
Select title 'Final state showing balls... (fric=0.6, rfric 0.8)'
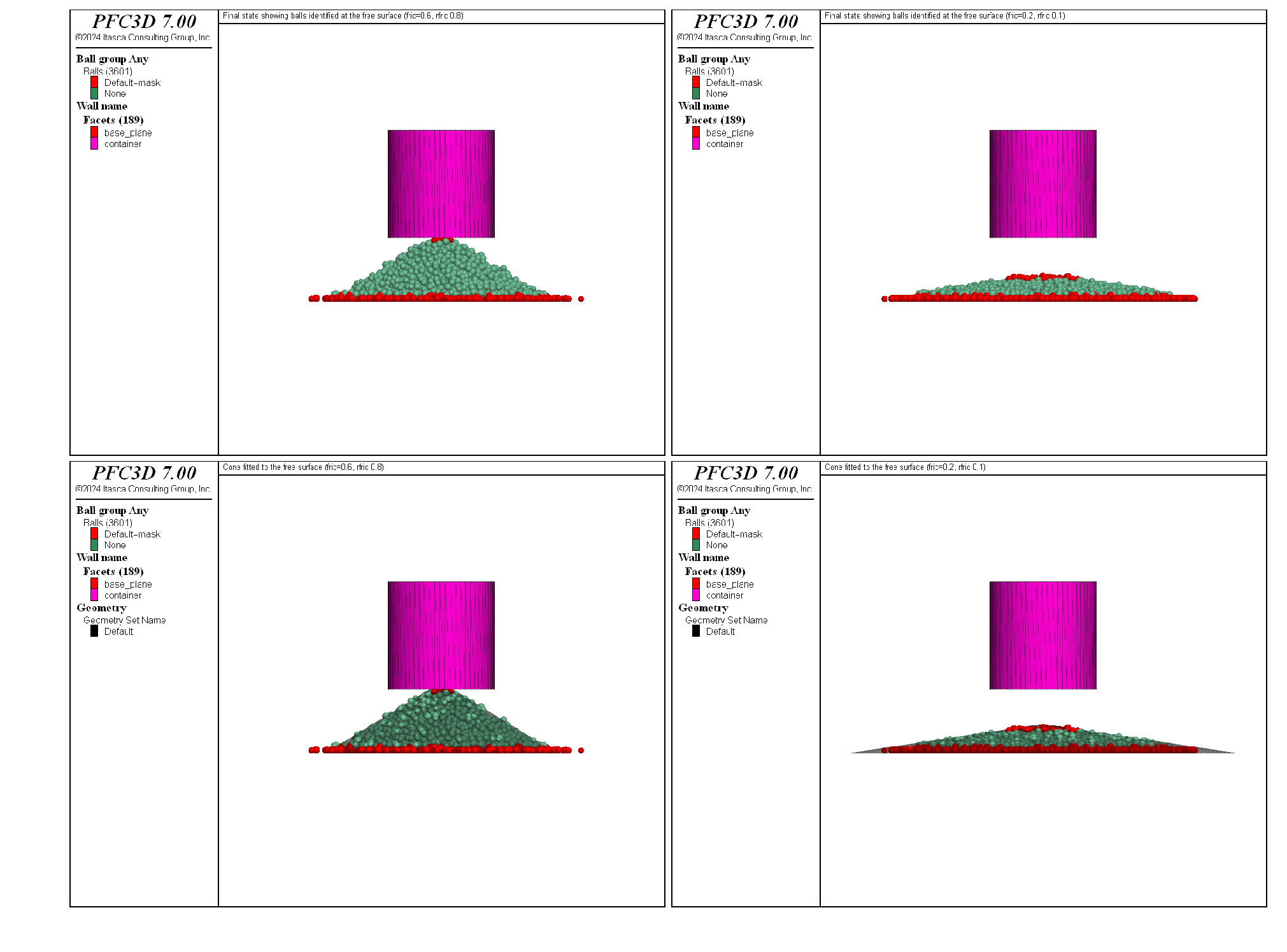pyautogui.click(x=343, y=16)
